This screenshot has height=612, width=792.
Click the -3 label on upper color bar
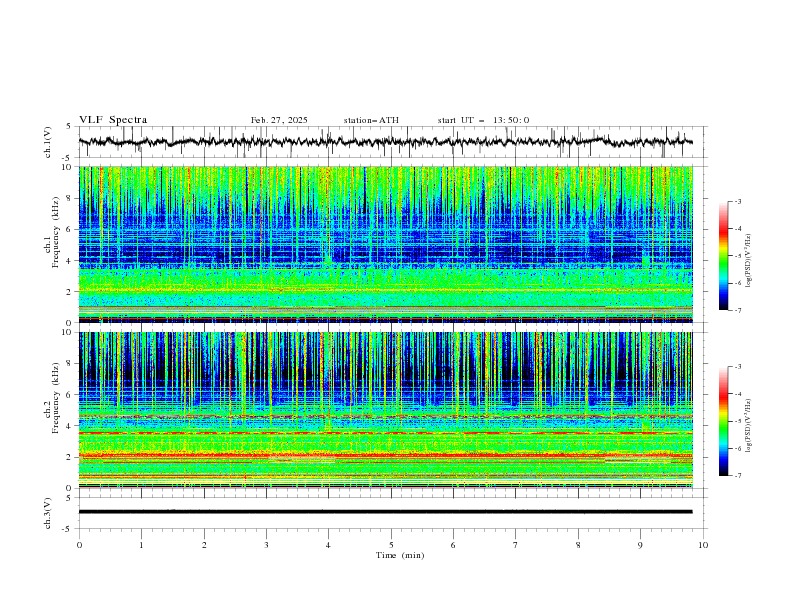738,201
